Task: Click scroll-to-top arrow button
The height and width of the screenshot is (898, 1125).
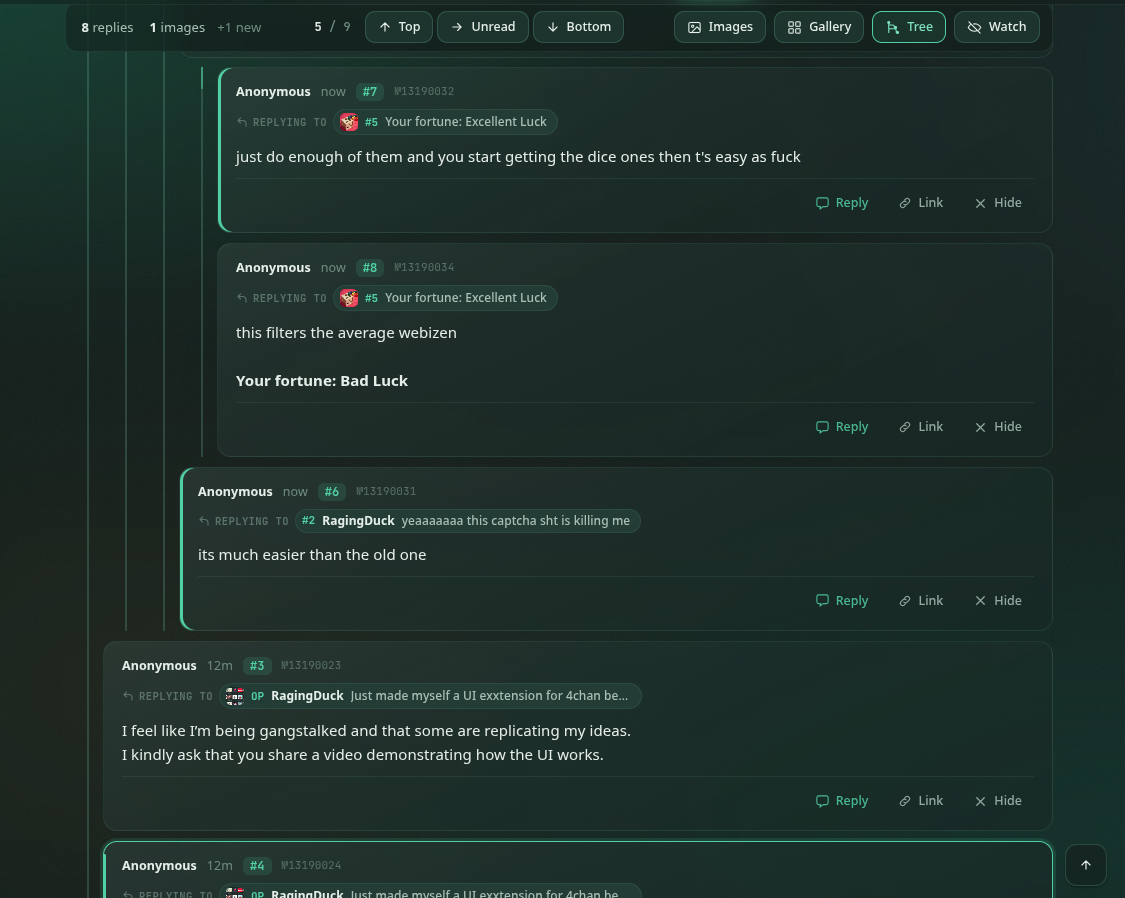Action: click(1086, 865)
